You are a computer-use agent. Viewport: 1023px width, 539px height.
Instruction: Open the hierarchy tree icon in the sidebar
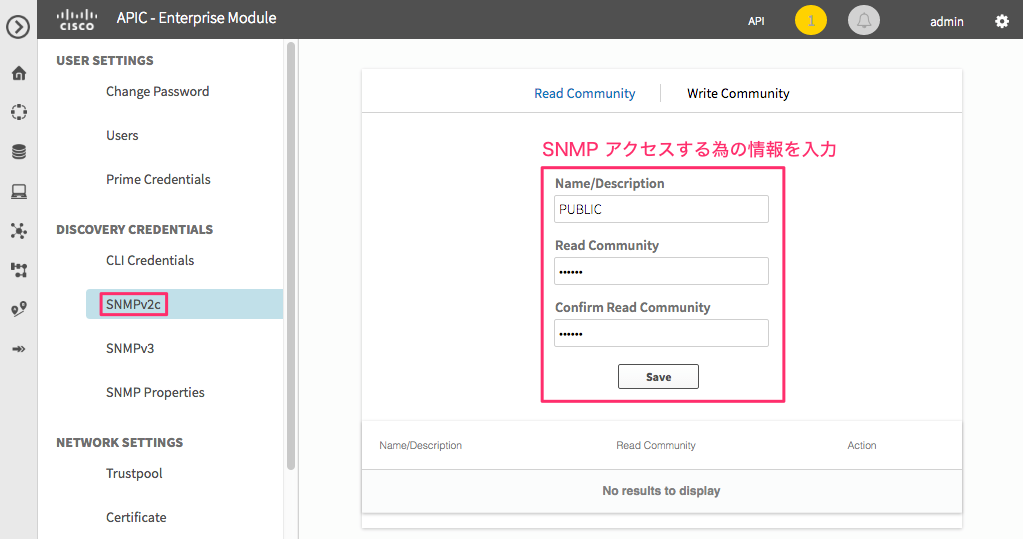(x=19, y=270)
